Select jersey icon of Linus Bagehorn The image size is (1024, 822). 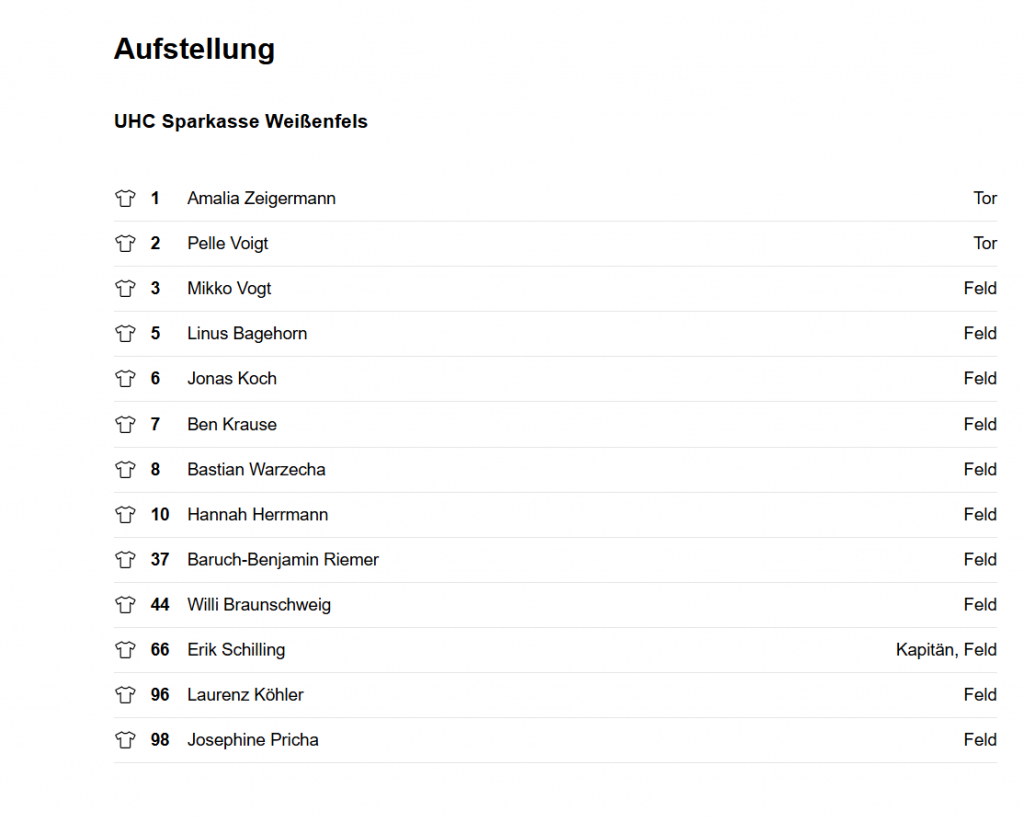pyautogui.click(x=125, y=333)
